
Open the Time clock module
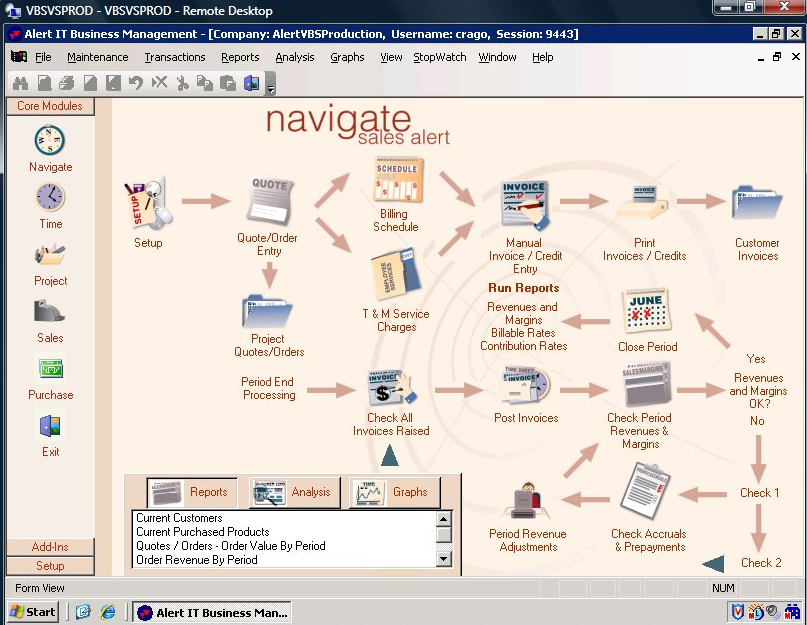coord(50,197)
